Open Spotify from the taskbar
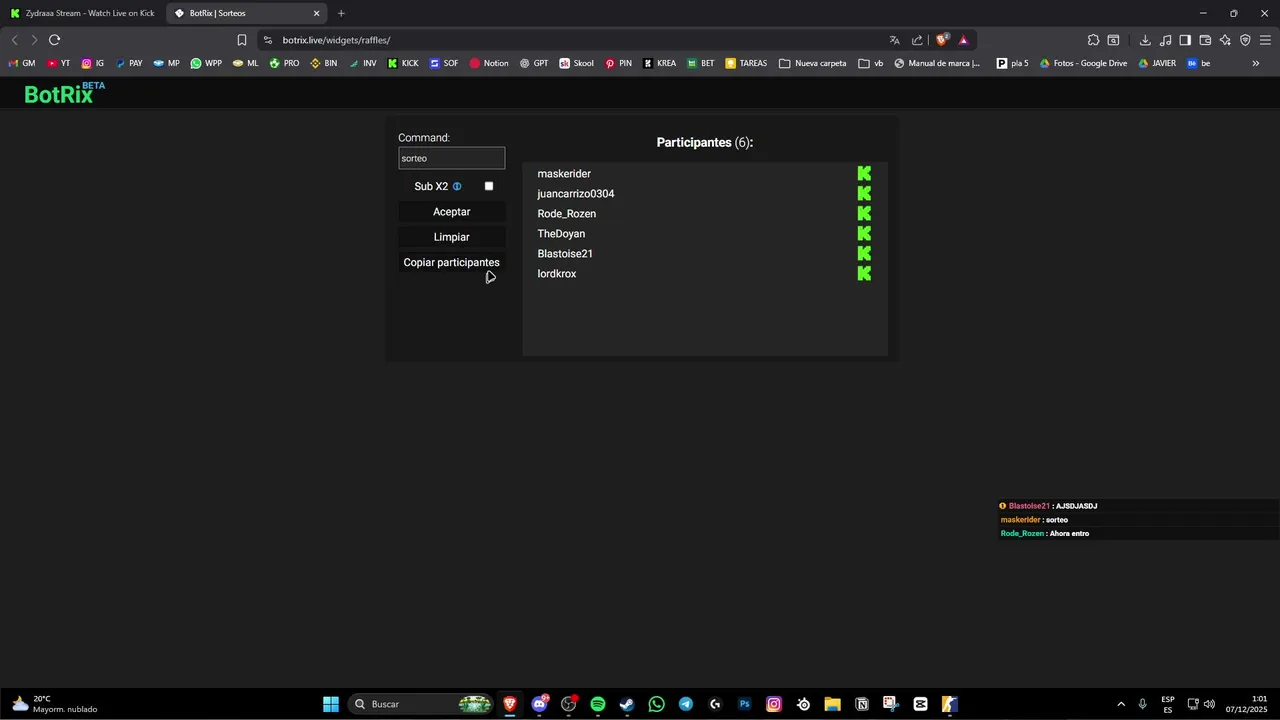The image size is (1280, 720). coord(598,704)
